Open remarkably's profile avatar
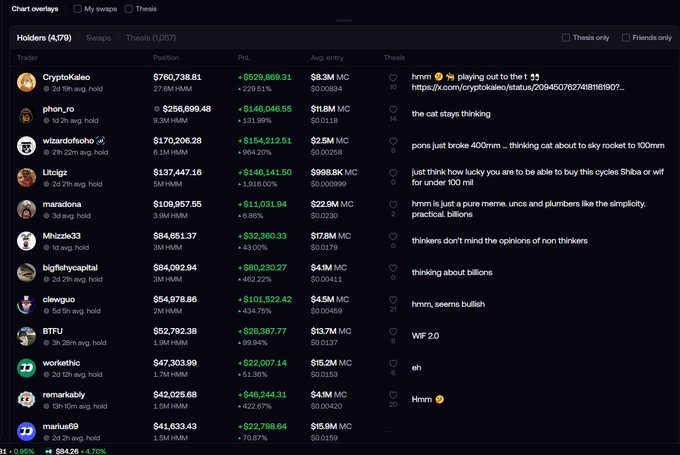Image resolution: width=680 pixels, height=455 pixels. pos(26,400)
